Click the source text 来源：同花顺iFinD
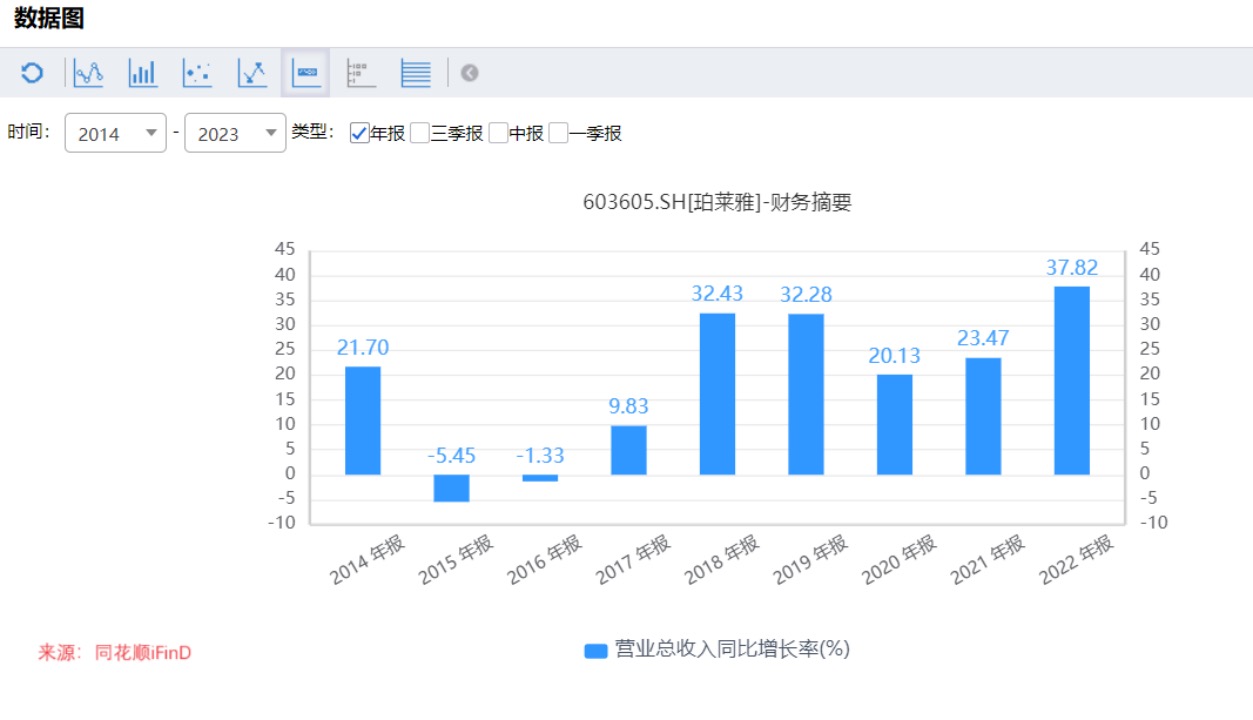This screenshot has height=720, width=1253. point(115,653)
